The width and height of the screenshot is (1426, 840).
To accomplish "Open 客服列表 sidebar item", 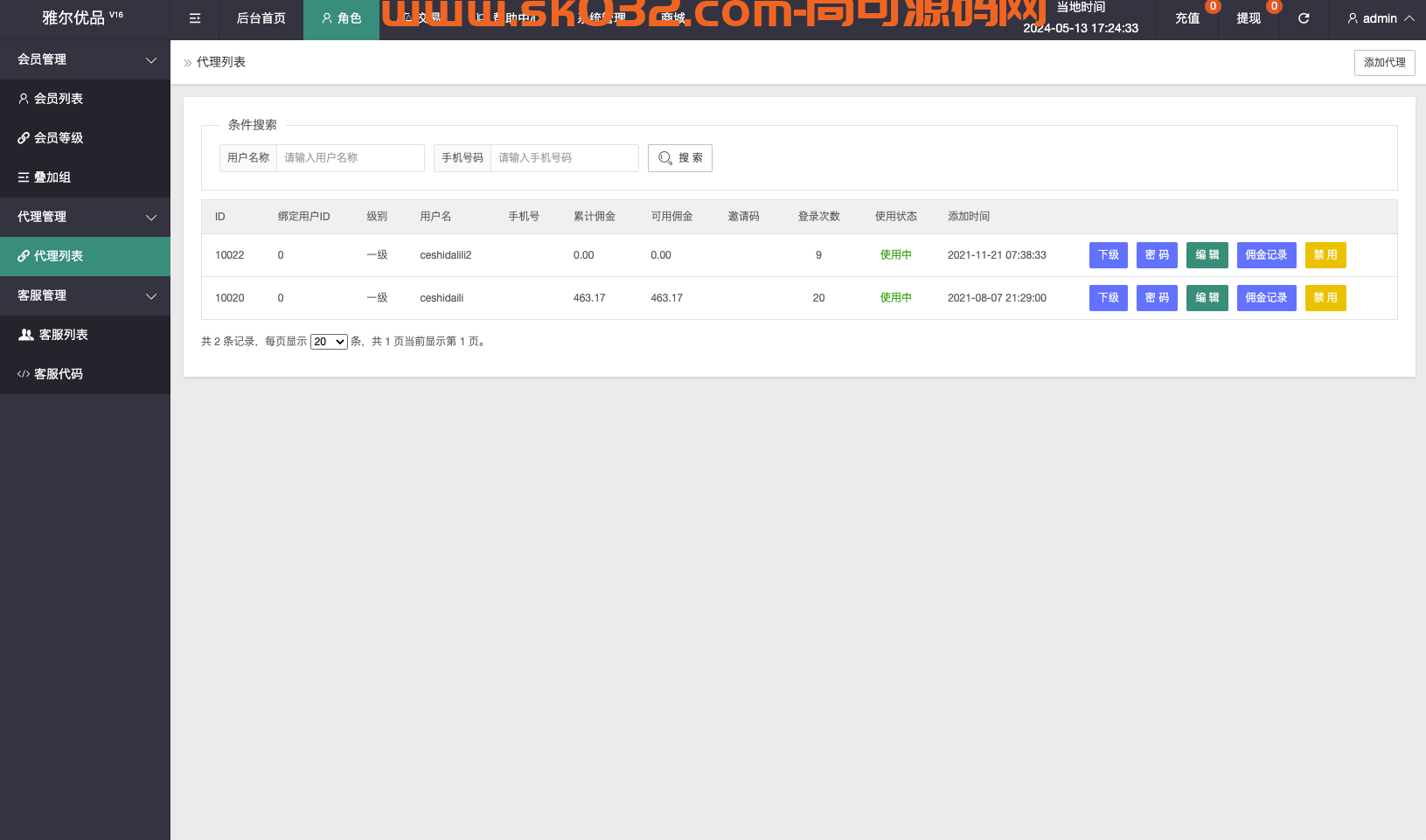I will pyautogui.click(x=85, y=335).
